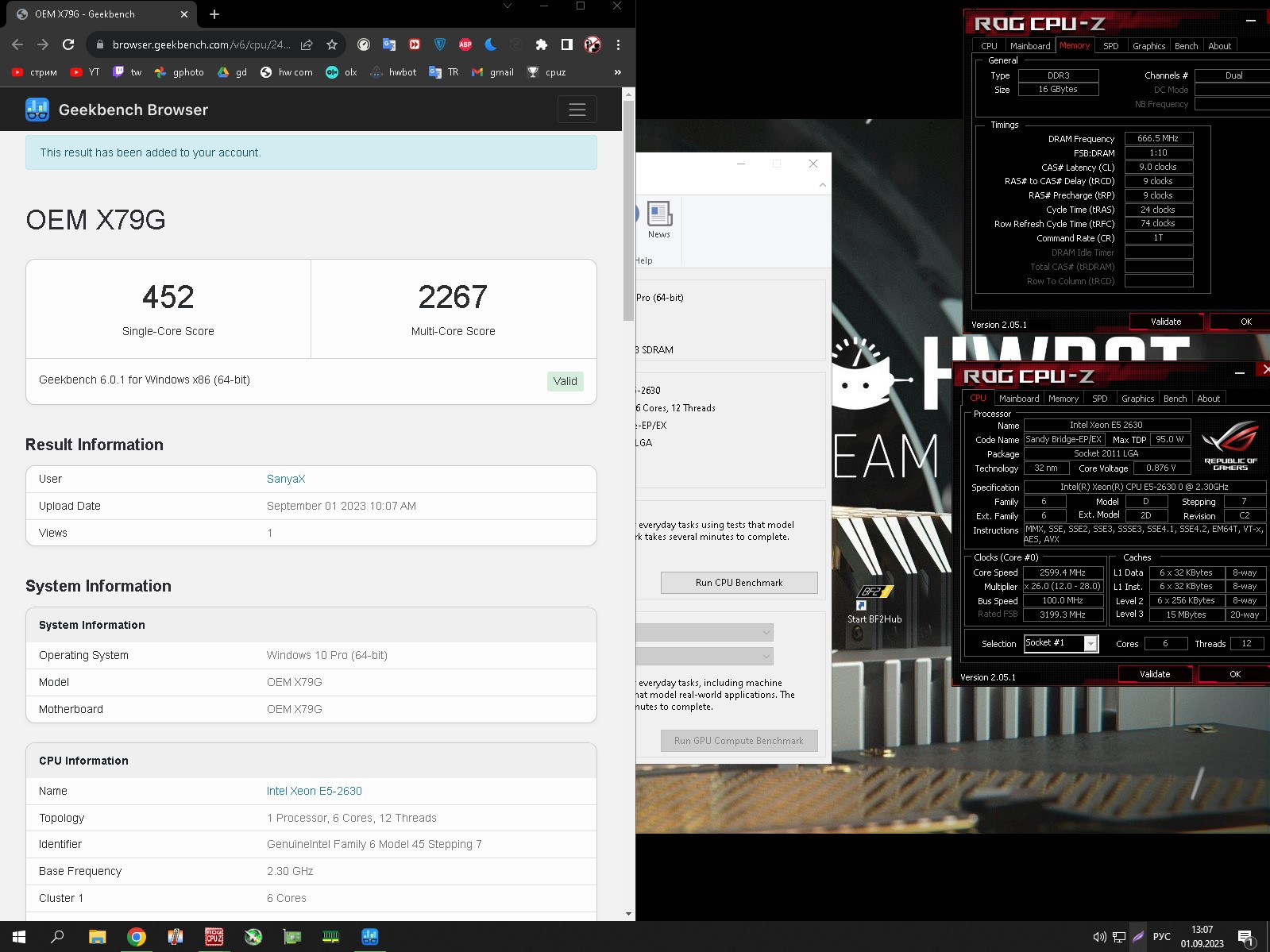Open the CPU tab in upper CPU-Z window
Image resolution: width=1270 pixels, height=952 pixels.
point(989,46)
